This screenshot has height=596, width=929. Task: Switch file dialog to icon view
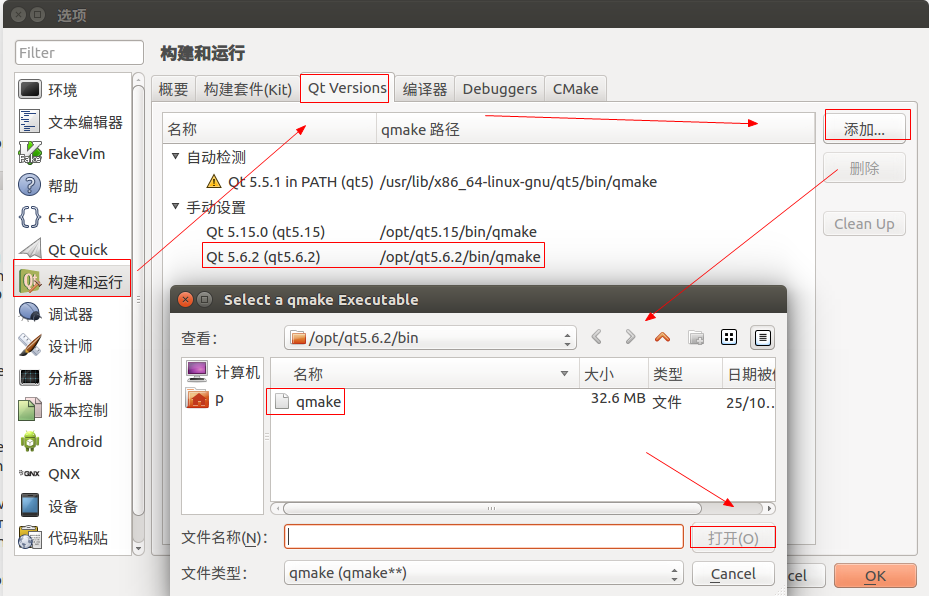[729, 338]
